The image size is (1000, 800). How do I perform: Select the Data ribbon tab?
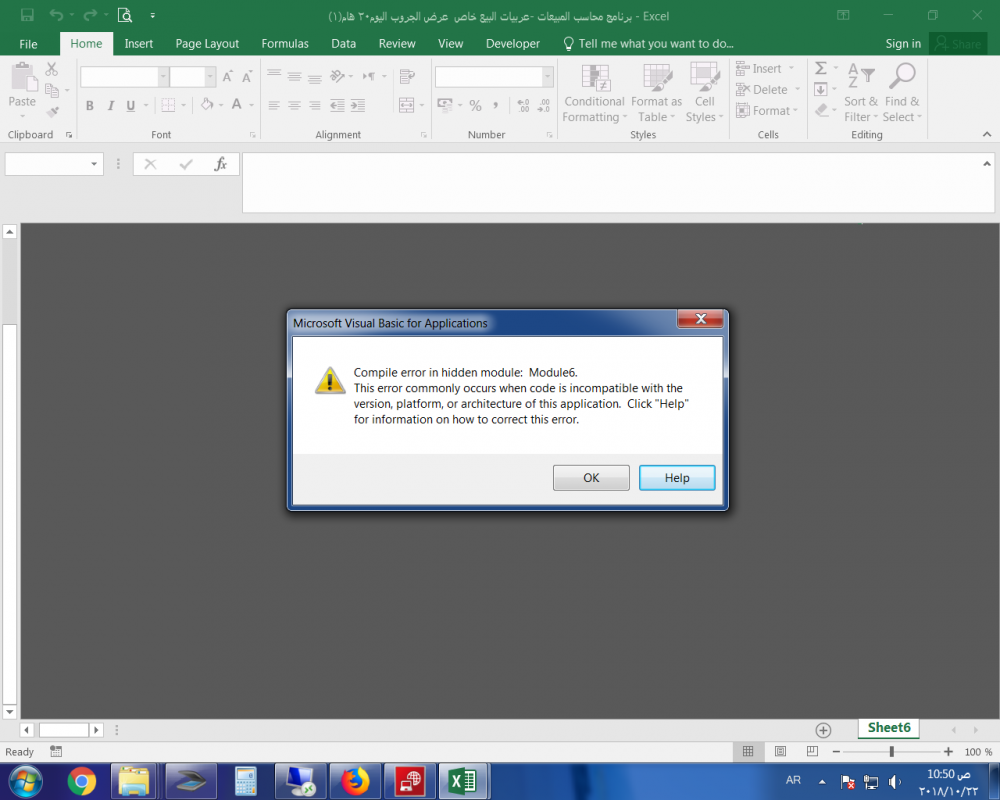click(343, 44)
